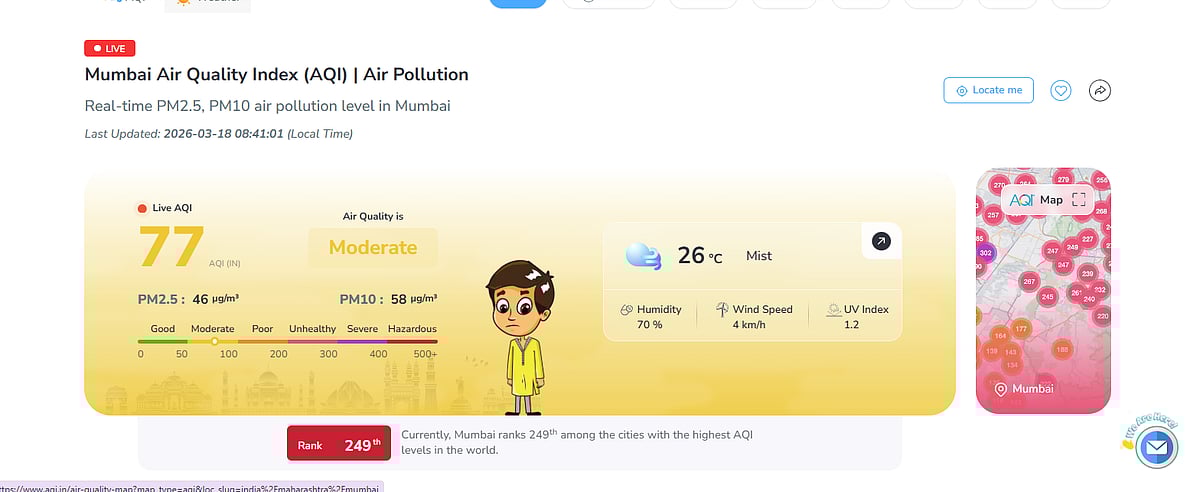Select the 188 map marker

[1062, 349]
